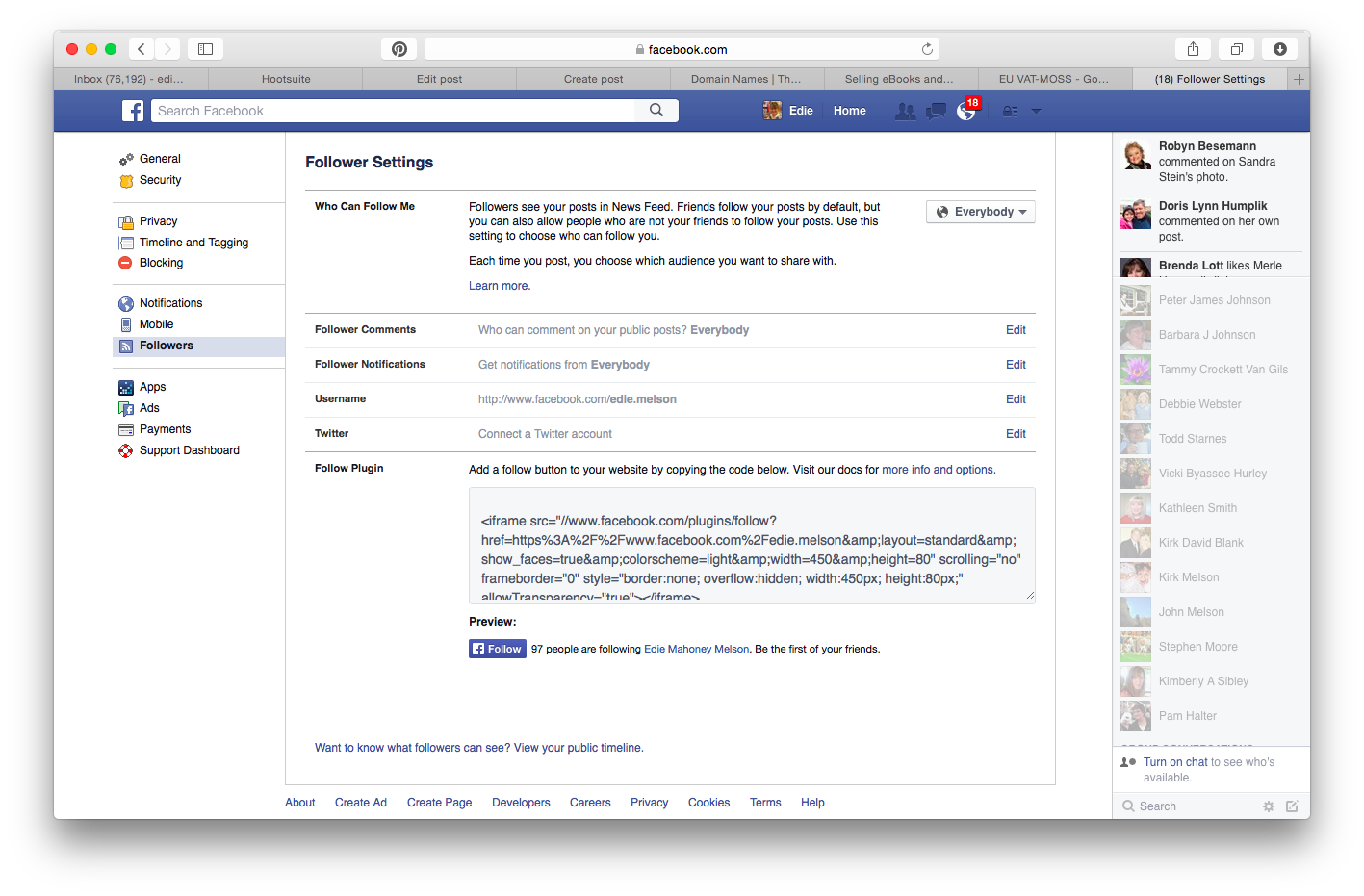Reload the page with refresh icon
The width and height of the screenshot is (1364, 896).
927,49
